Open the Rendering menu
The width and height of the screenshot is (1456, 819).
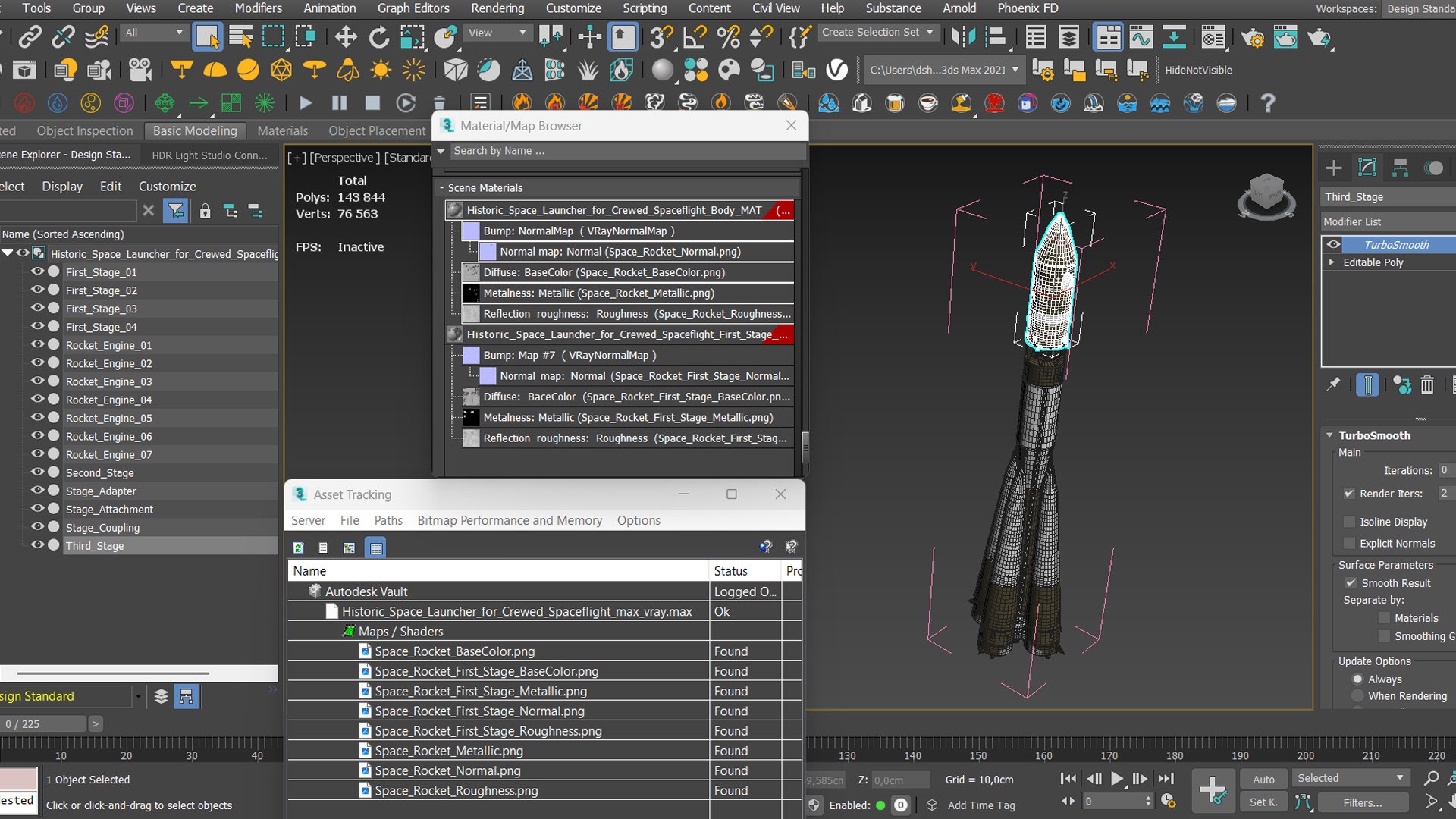point(497,8)
